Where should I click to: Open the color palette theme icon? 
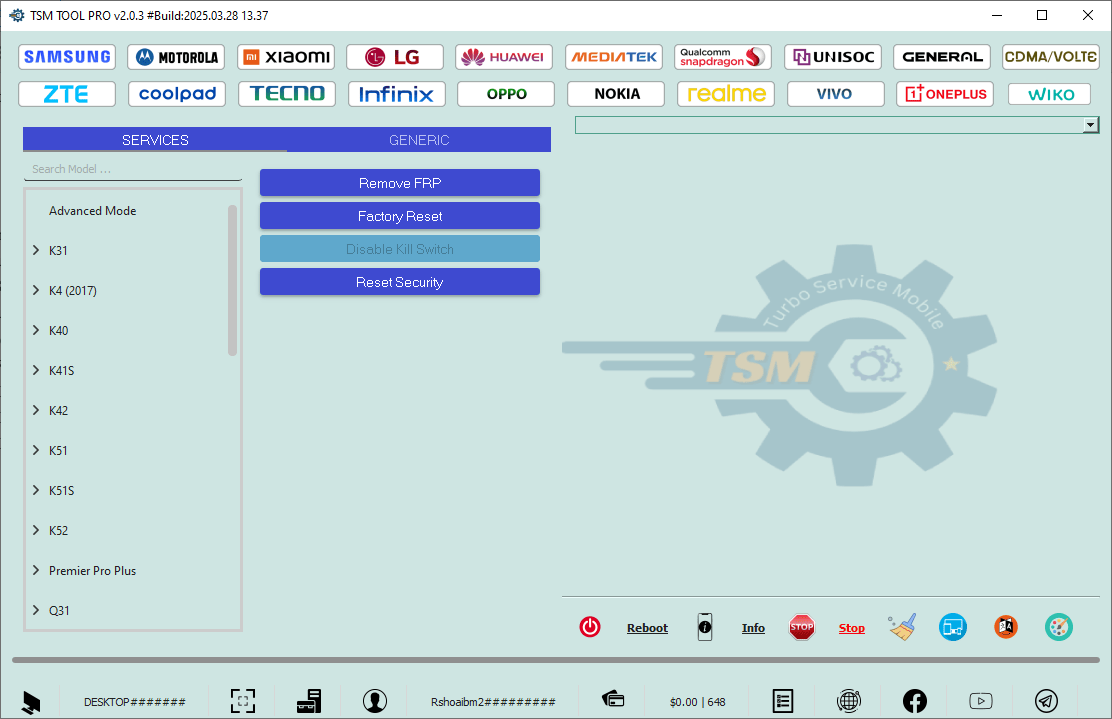[x=1059, y=627]
